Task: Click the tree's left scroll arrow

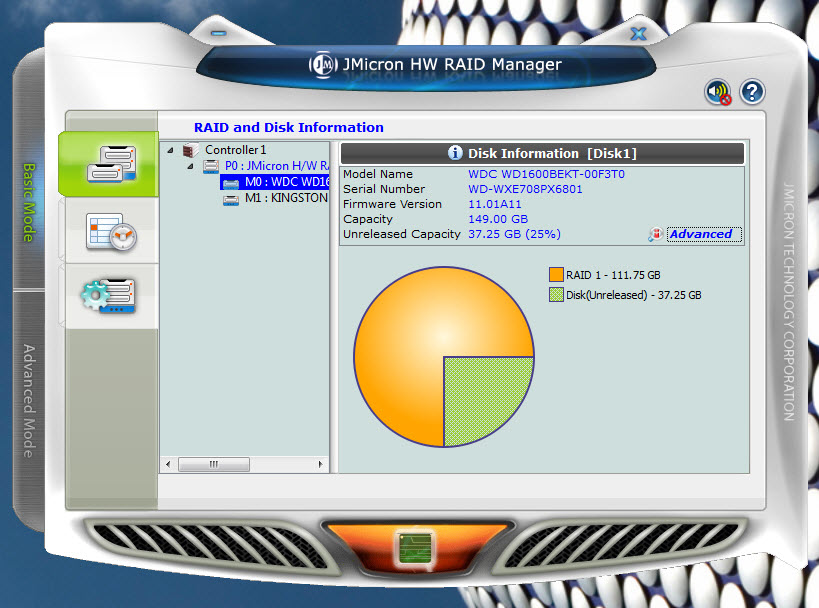Action: pyautogui.click(x=168, y=464)
